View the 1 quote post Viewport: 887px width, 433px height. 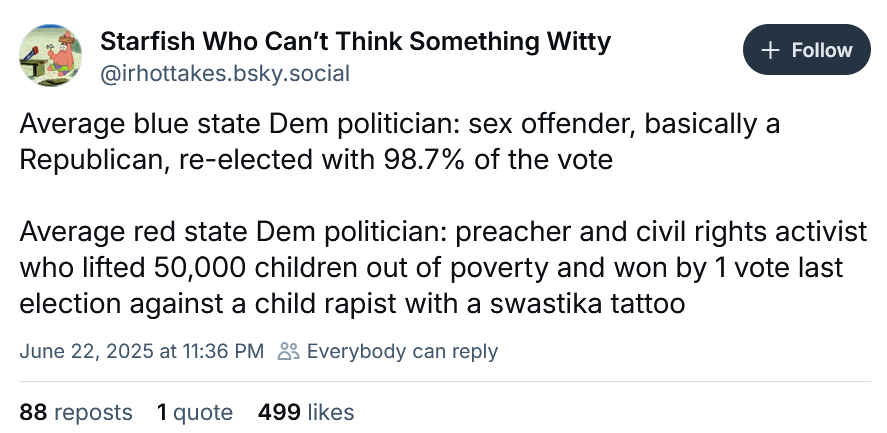click(194, 412)
